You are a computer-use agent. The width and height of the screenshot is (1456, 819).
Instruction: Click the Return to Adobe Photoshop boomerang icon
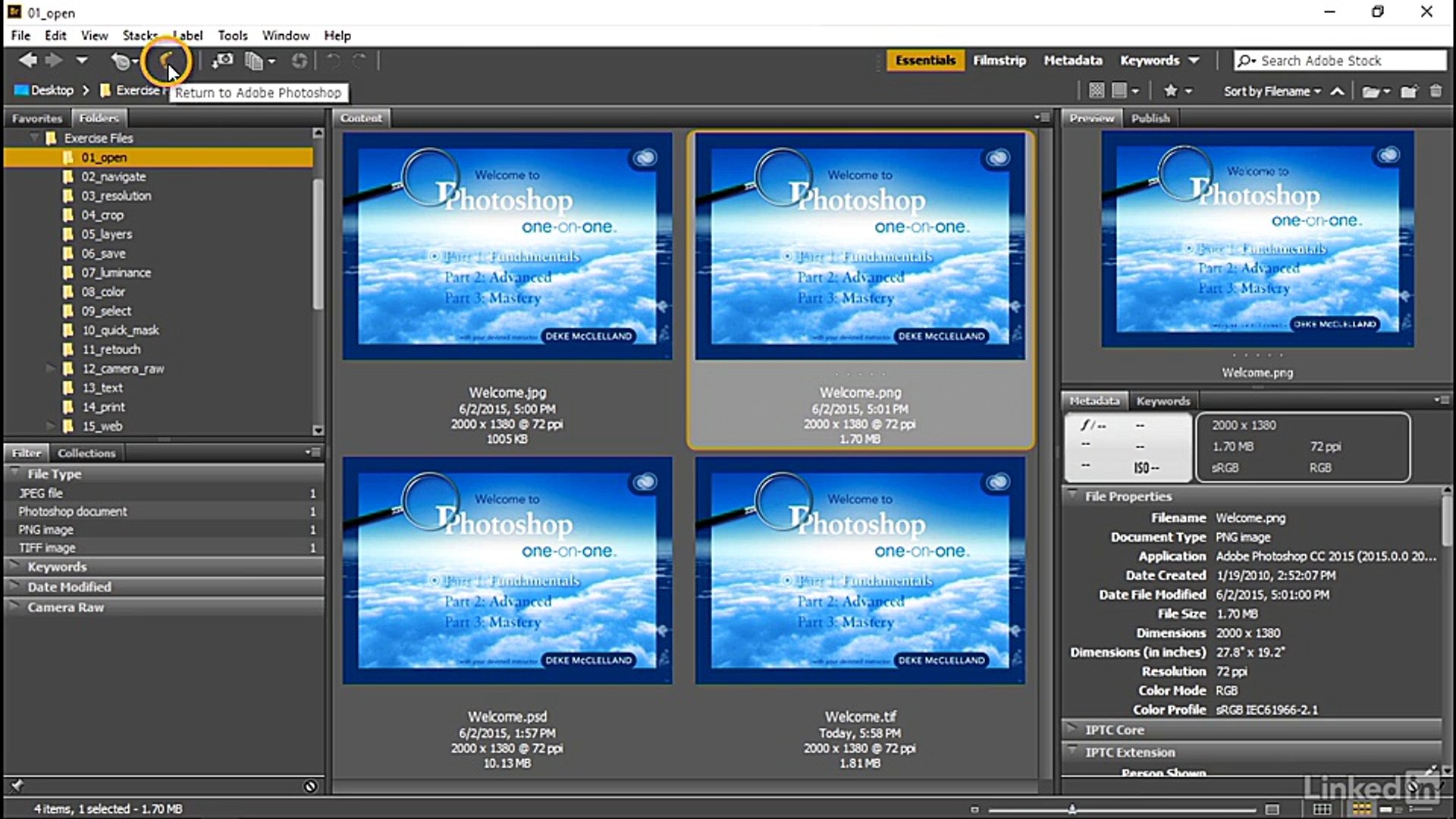tap(165, 60)
